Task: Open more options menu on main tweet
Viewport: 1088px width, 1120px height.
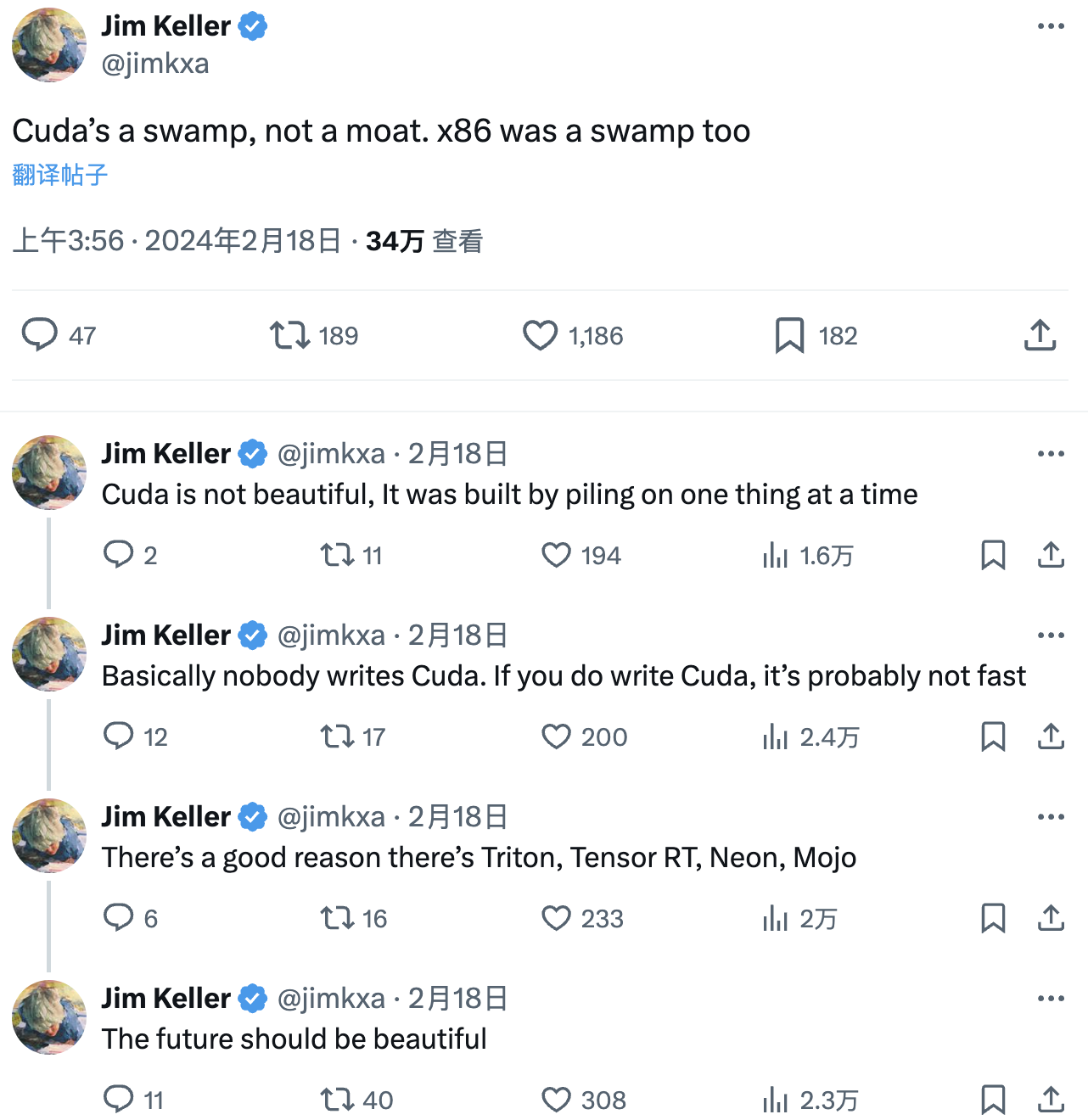Action: tap(1051, 25)
